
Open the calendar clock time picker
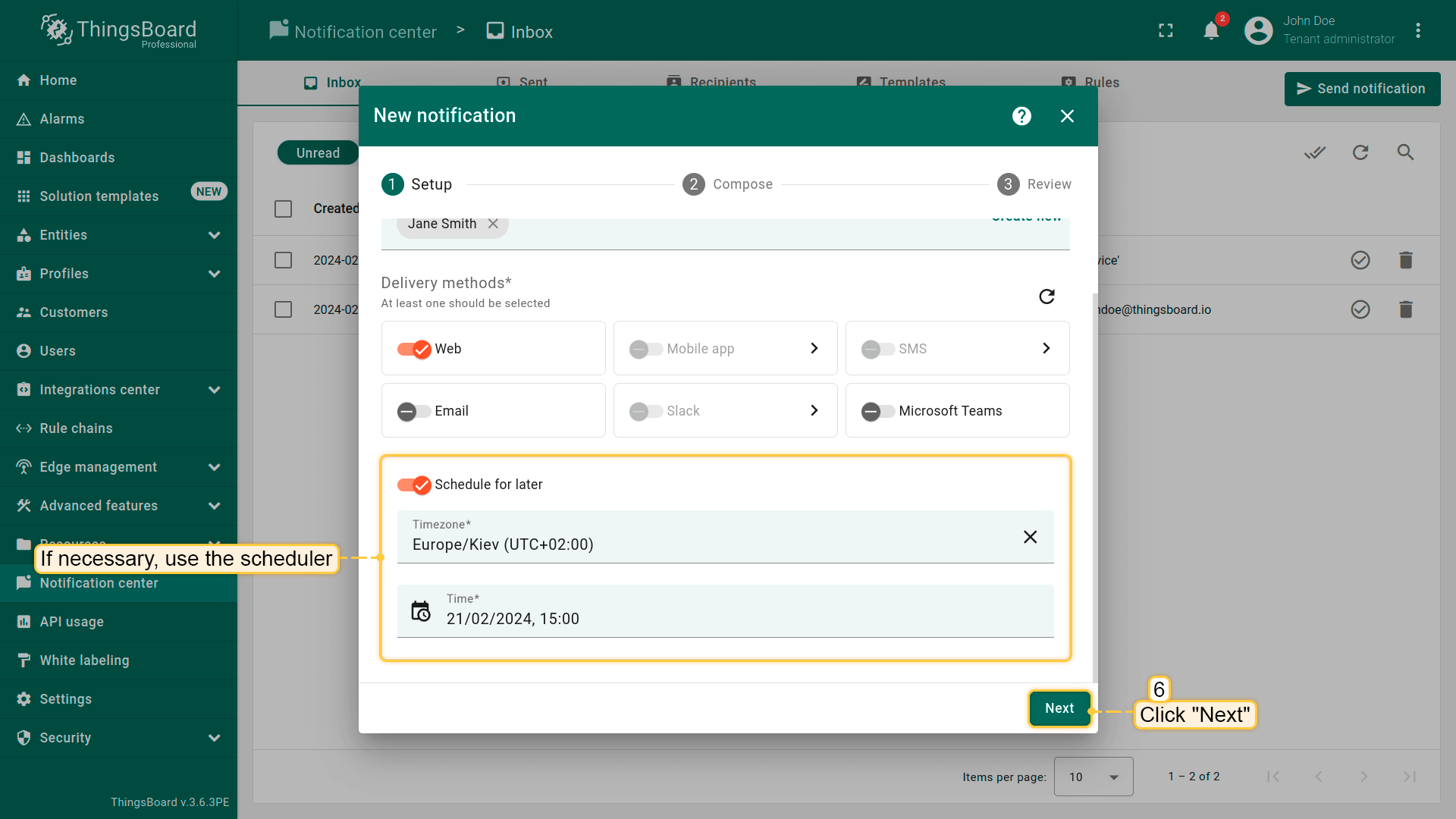[420, 611]
